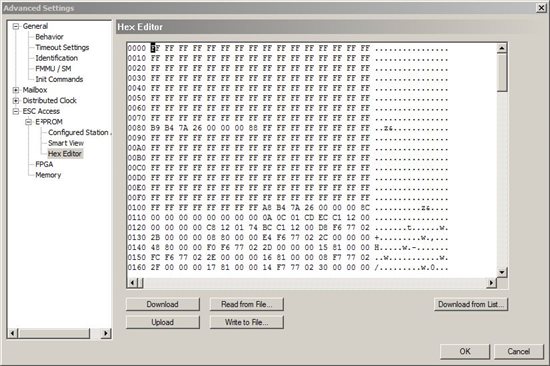This screenshot has height=366, width=550.
Task: Open Download from List dialog
Action: coord(471,304)
